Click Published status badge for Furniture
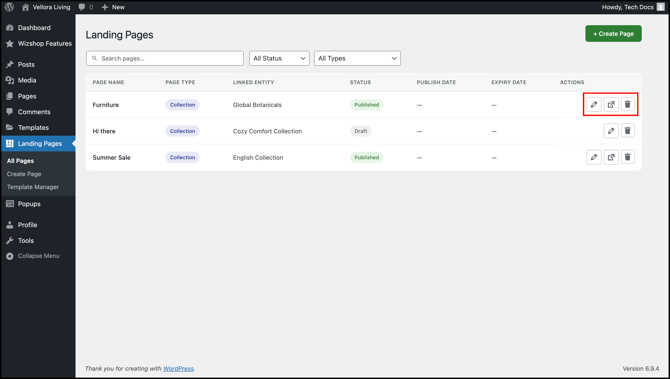The width and height of the screenshot is (670, 379). pyautogui.click(x=367, y=105)
